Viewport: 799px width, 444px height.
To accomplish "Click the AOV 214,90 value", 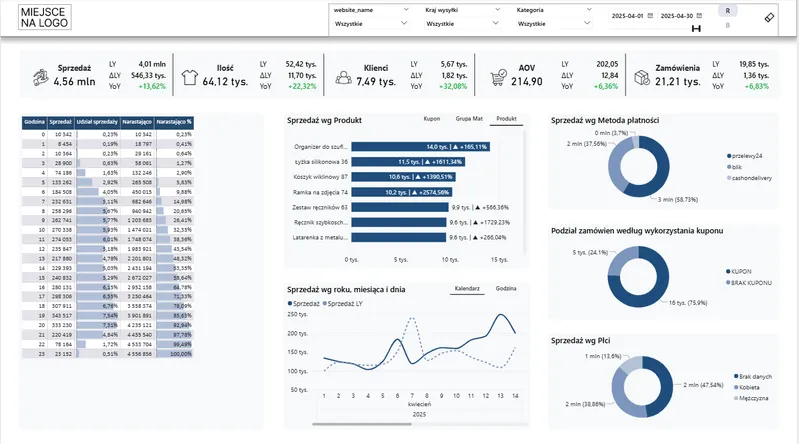I will [526, 82].
